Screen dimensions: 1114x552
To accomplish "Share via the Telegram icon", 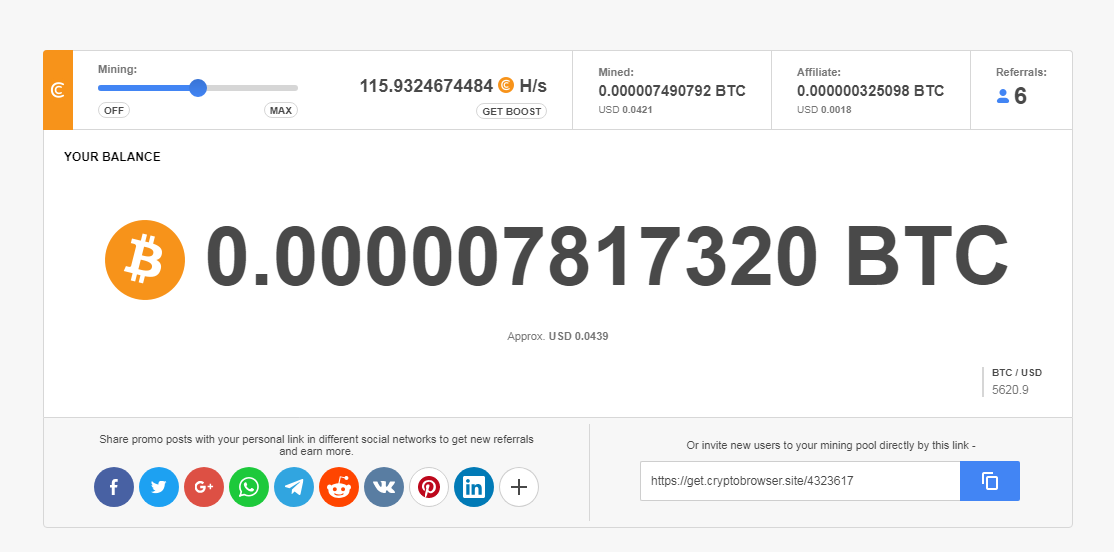I will click(x=294, y=487).
